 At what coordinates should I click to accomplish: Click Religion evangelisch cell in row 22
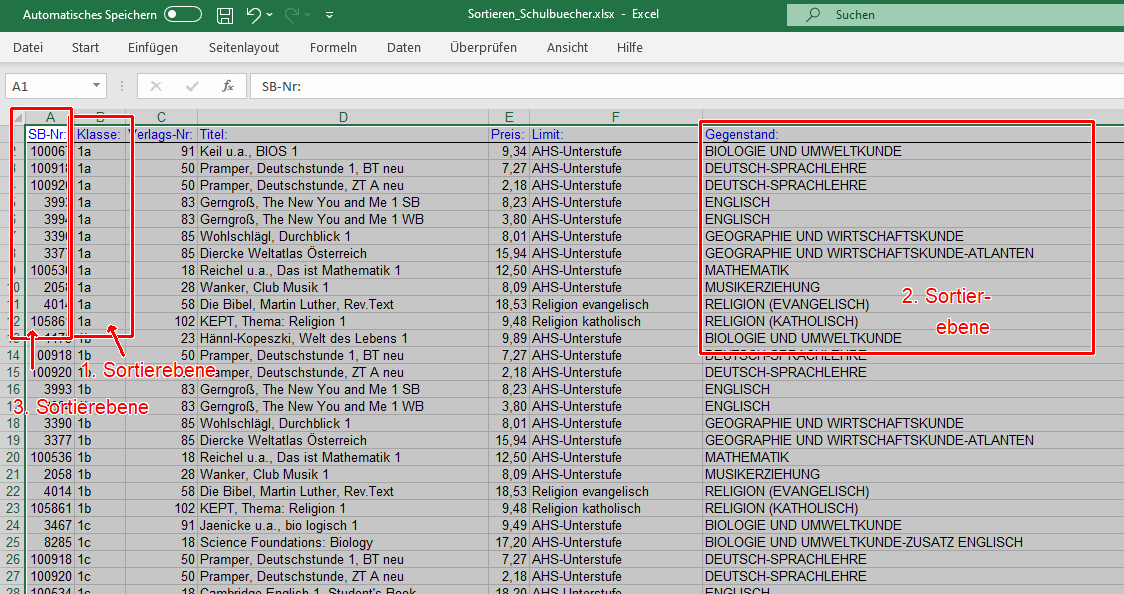coord(615,492)
